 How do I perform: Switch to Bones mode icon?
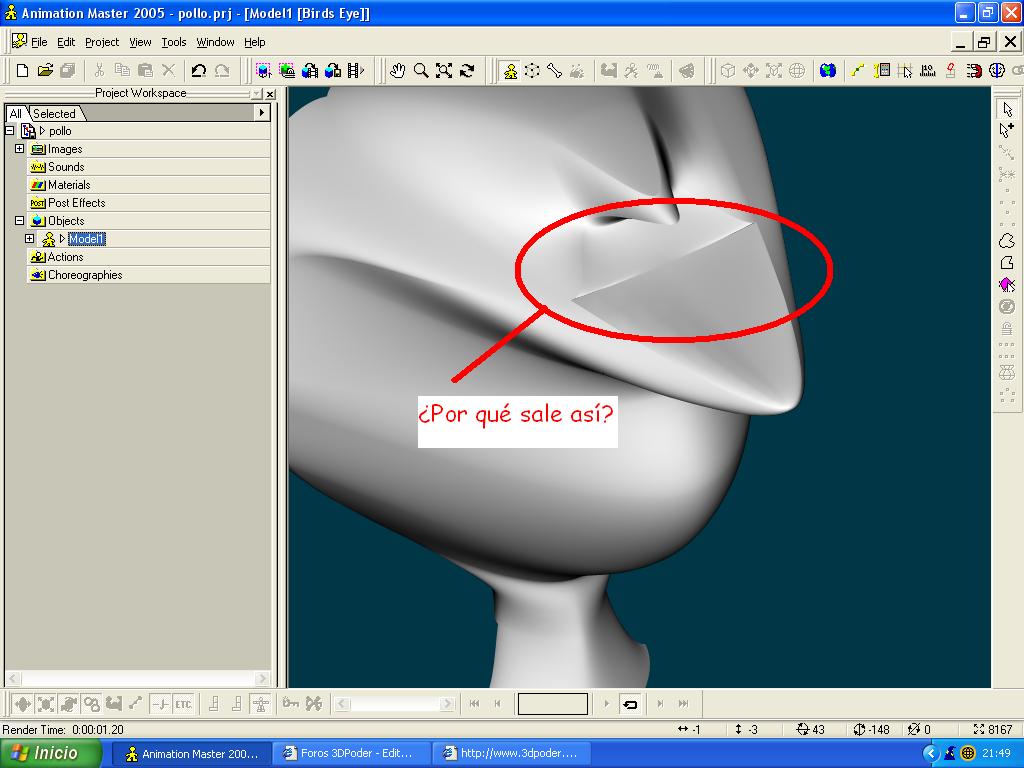(554, 71)
